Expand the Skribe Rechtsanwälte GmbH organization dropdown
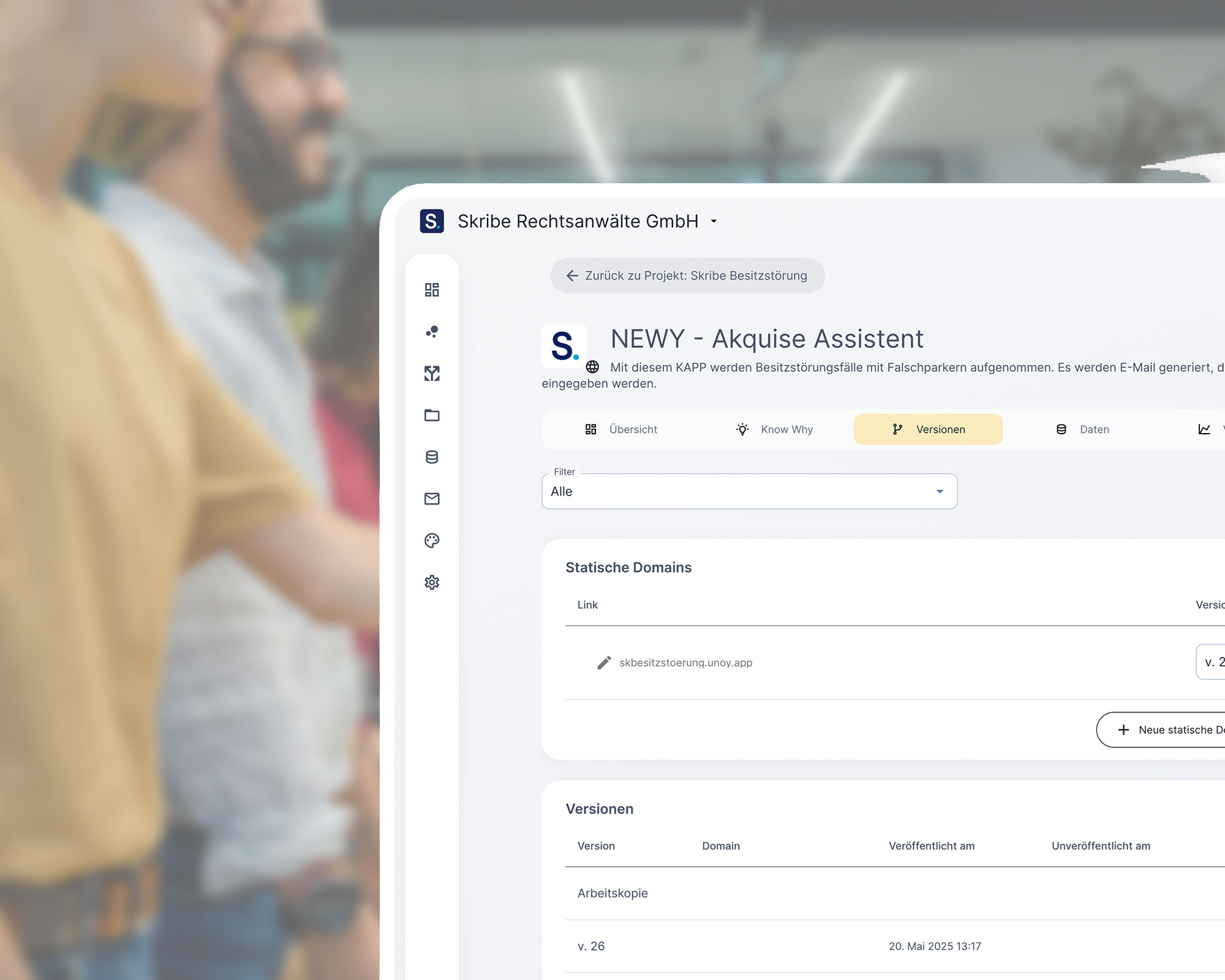 (714, 221)
